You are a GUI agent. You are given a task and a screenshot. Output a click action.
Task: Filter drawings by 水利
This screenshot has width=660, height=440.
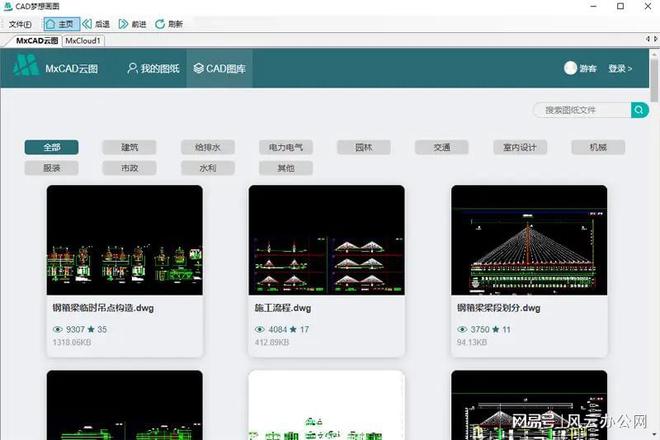tap(208, 168)
